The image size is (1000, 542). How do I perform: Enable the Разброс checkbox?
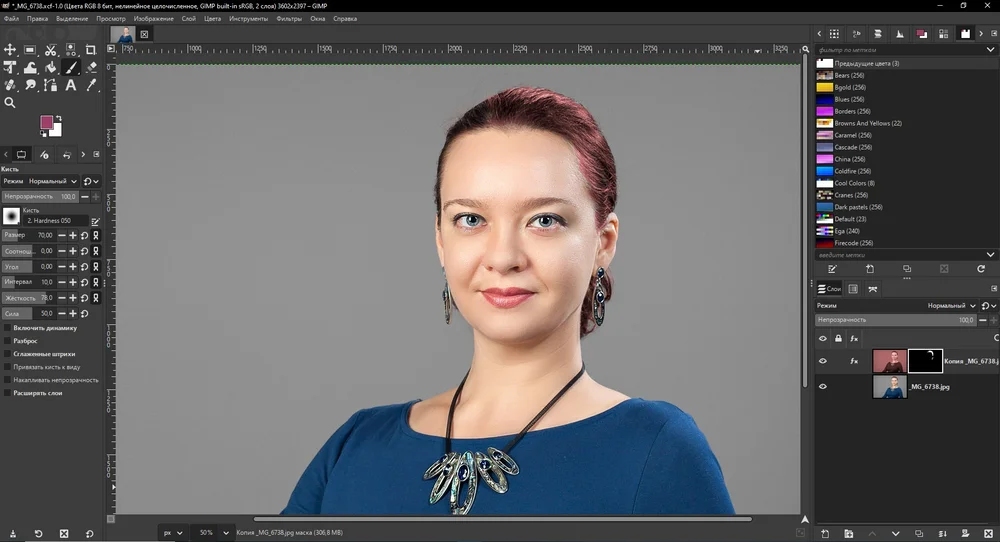[x=8, y=341]
